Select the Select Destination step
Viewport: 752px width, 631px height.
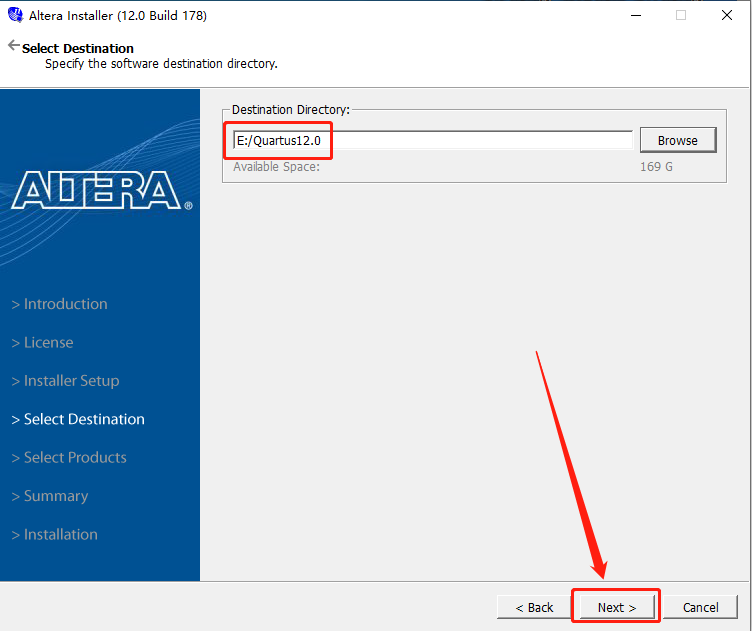[78, 419]
